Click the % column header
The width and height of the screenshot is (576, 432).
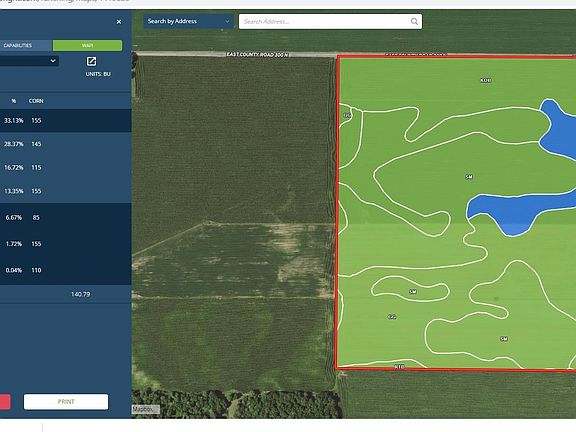pyautogui.click(x=14, y=101)
